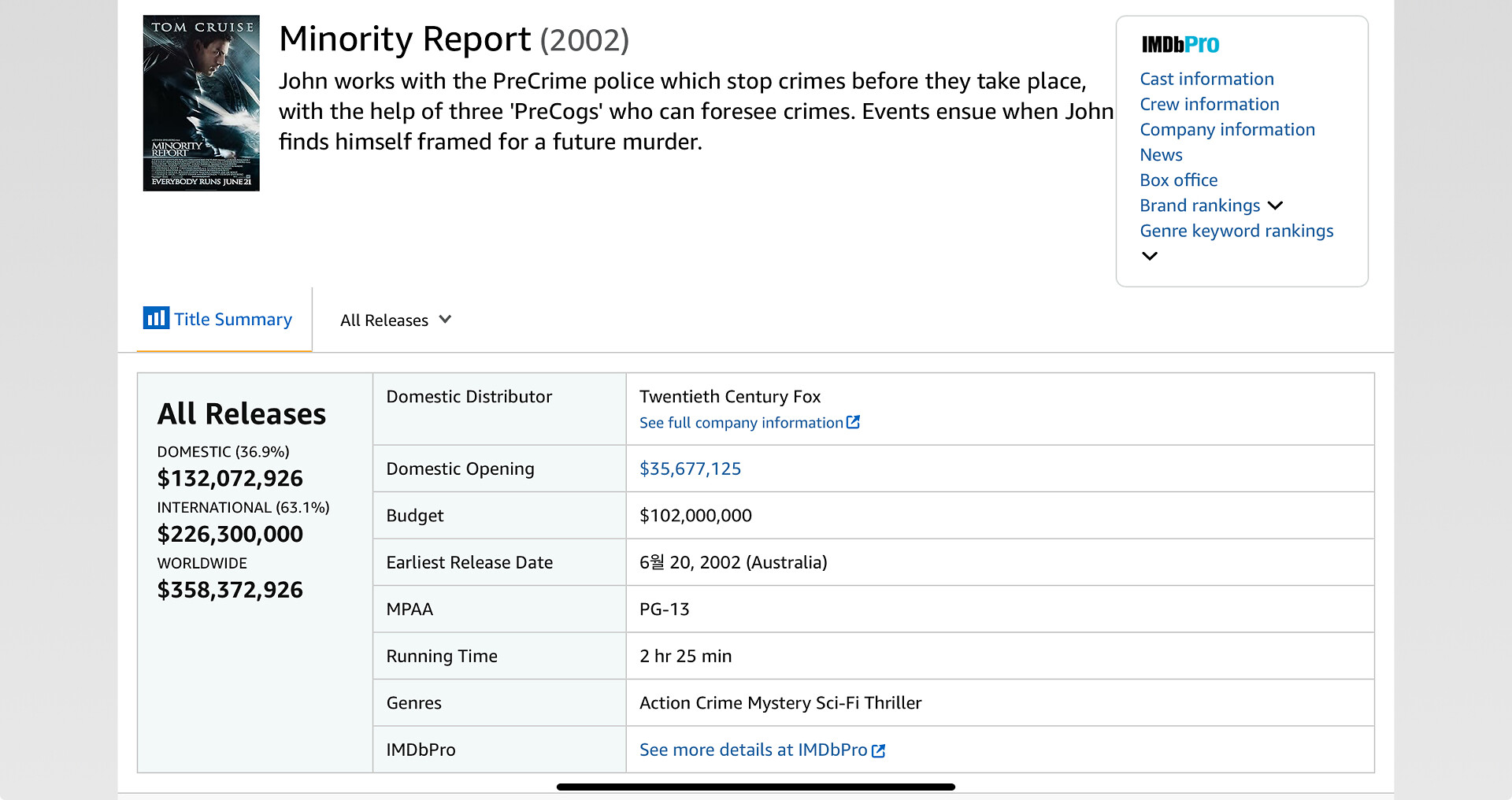Screen dimensions: 1512x800
Task: Click the bar chart icon beside Title Summary
Action: (x=156, y=318)
